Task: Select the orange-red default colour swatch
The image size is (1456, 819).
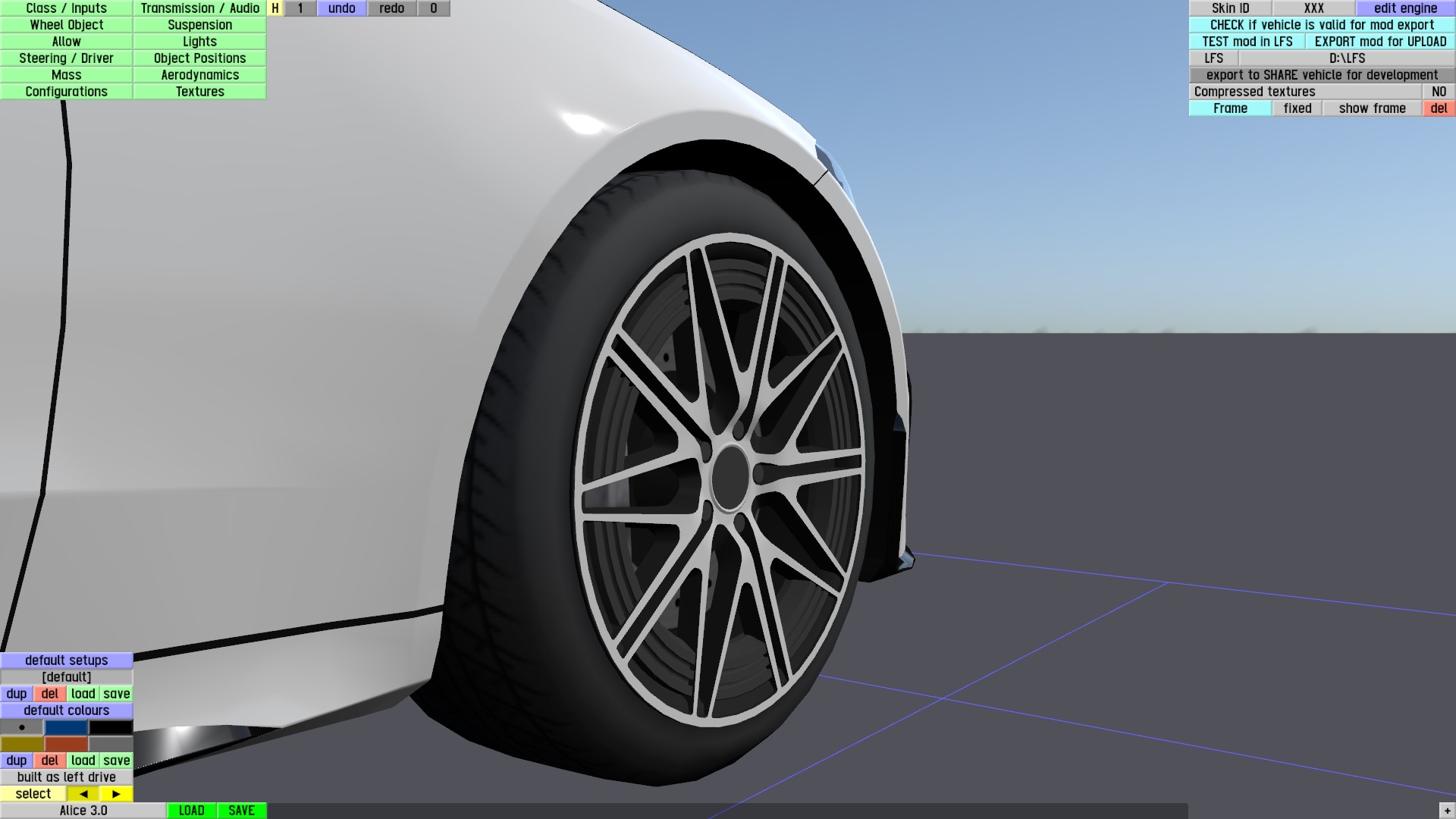Action: coord(67,744)
